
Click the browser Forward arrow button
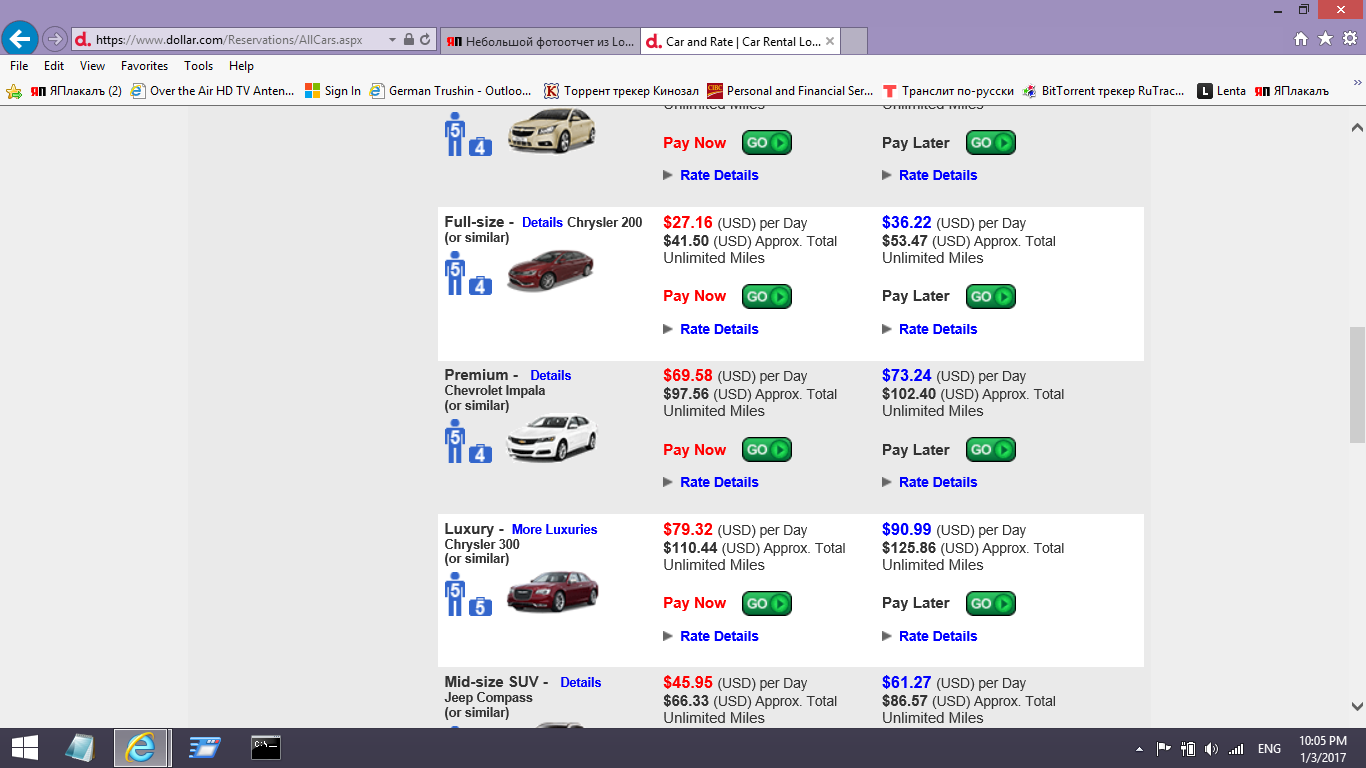click(55, 39)
